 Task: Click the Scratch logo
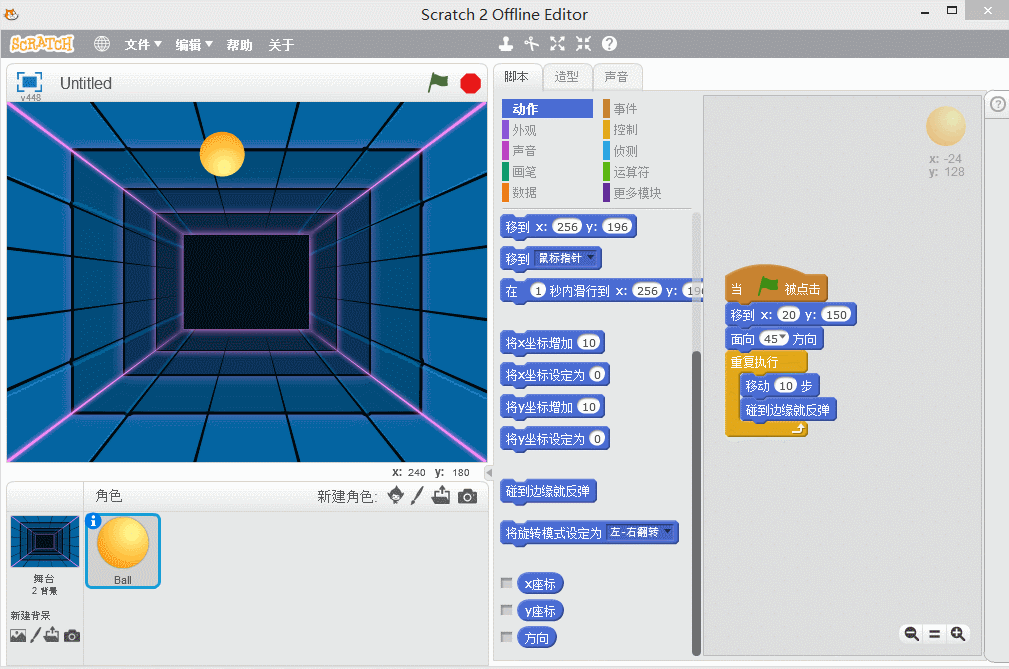pyautogui.click(x=42, y=44)
